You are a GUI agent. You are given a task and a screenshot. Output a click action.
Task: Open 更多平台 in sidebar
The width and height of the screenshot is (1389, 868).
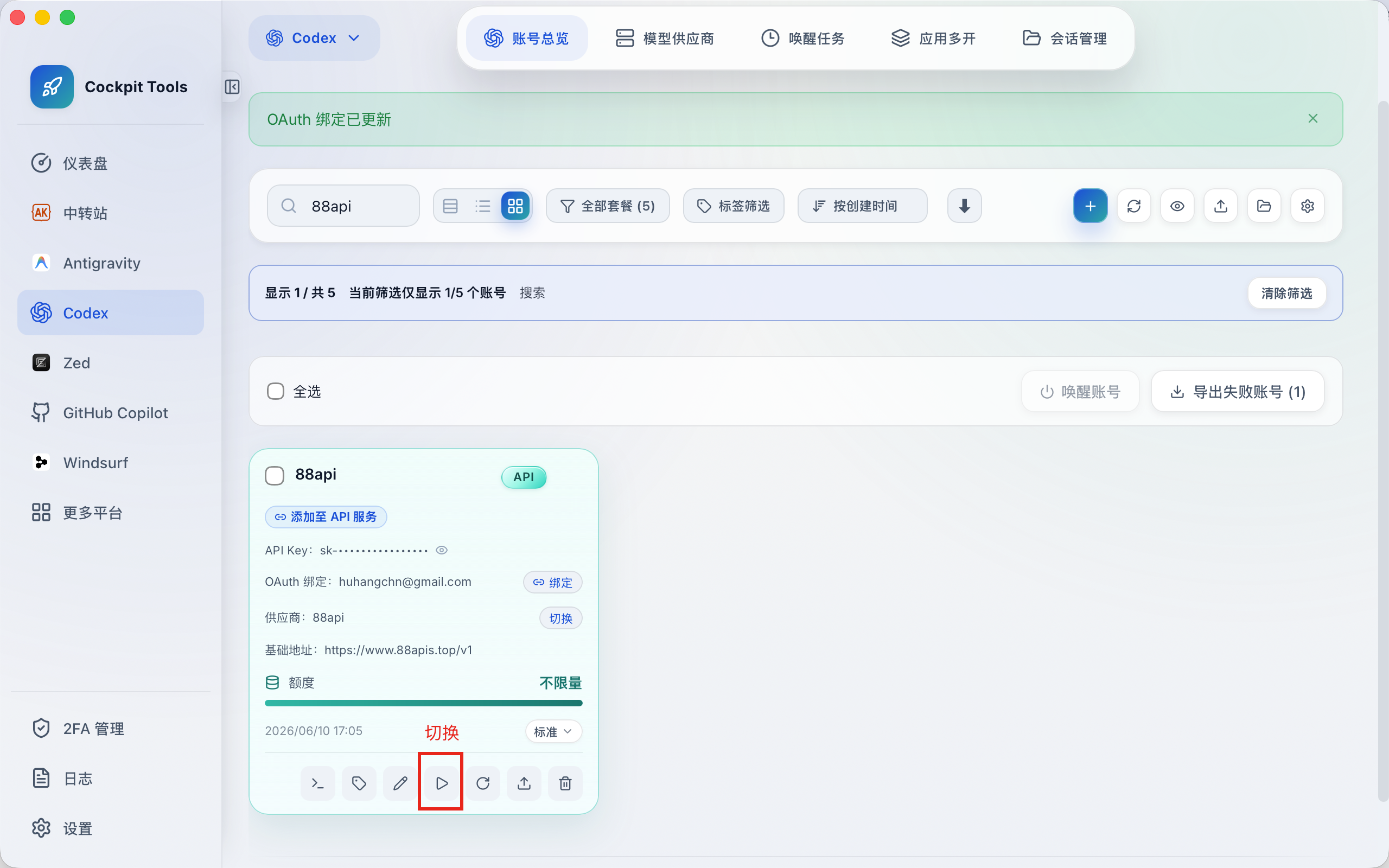111,513
